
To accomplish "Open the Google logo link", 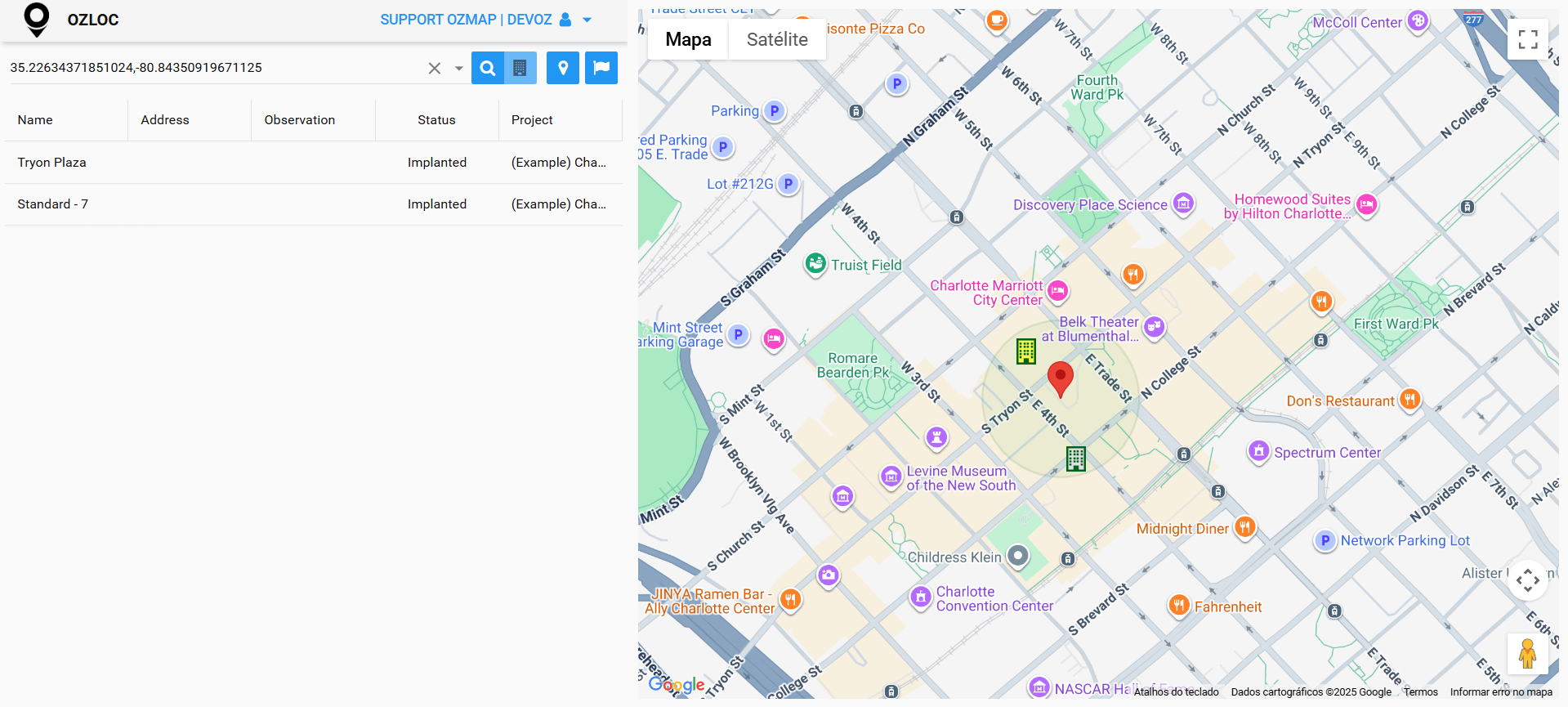I will click(x=677, y=685).
